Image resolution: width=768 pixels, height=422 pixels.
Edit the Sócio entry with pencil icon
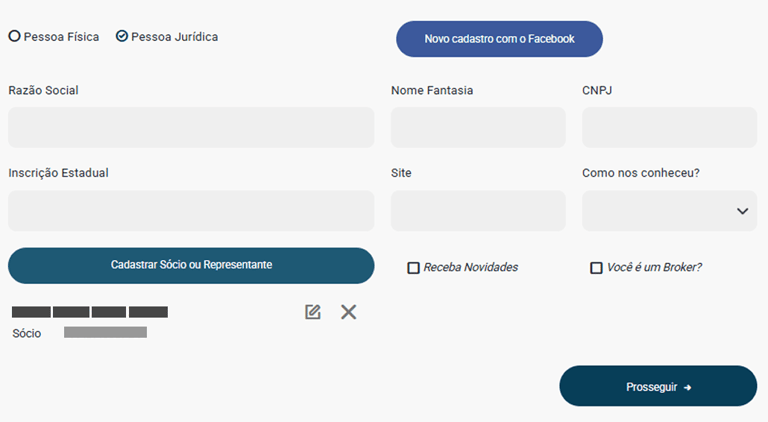pos(312,312)
